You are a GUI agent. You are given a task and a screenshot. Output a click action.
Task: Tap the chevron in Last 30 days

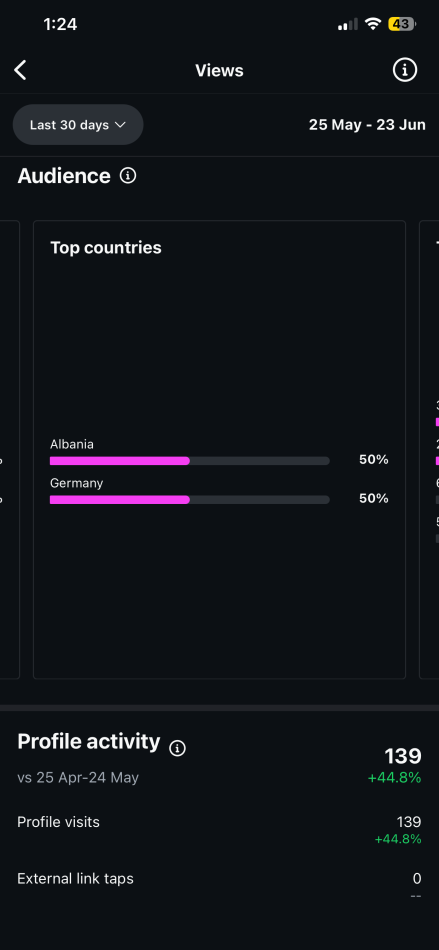click(120, 125)
